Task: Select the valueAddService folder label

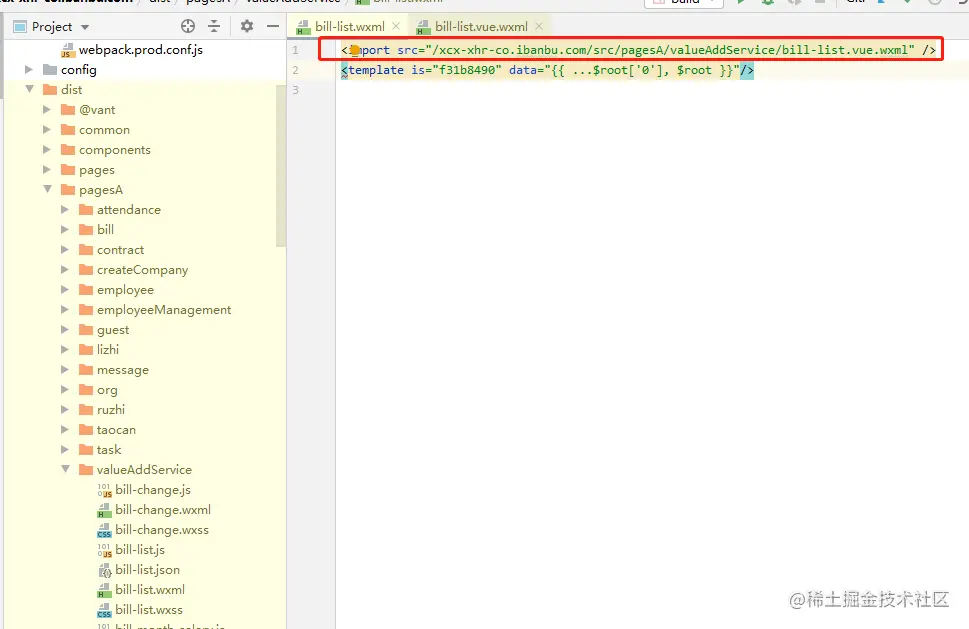Action: coord(144,470)
